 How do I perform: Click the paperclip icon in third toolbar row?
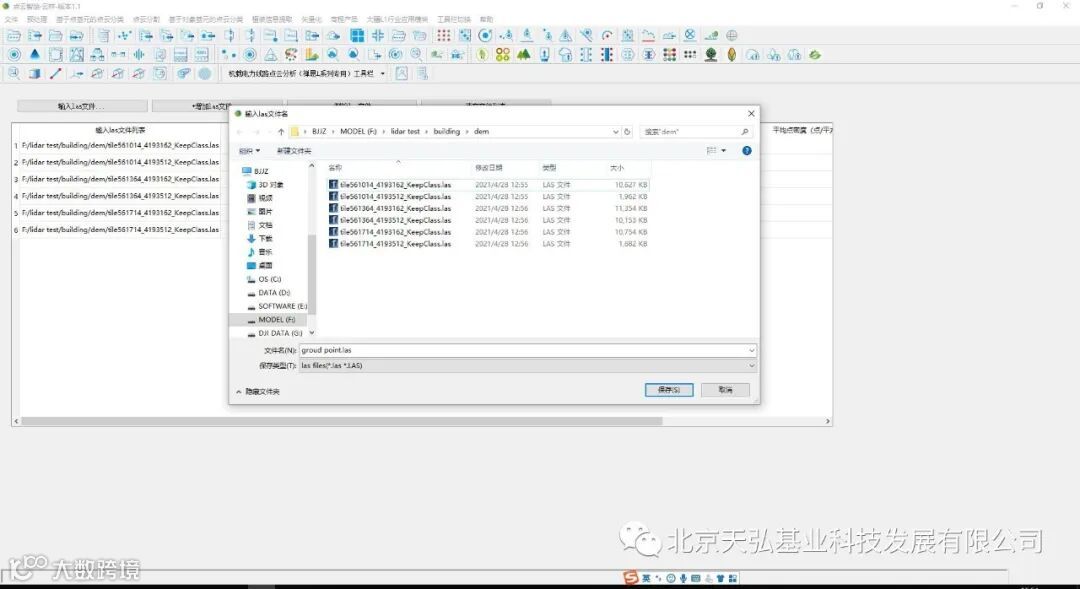(183, 74)
